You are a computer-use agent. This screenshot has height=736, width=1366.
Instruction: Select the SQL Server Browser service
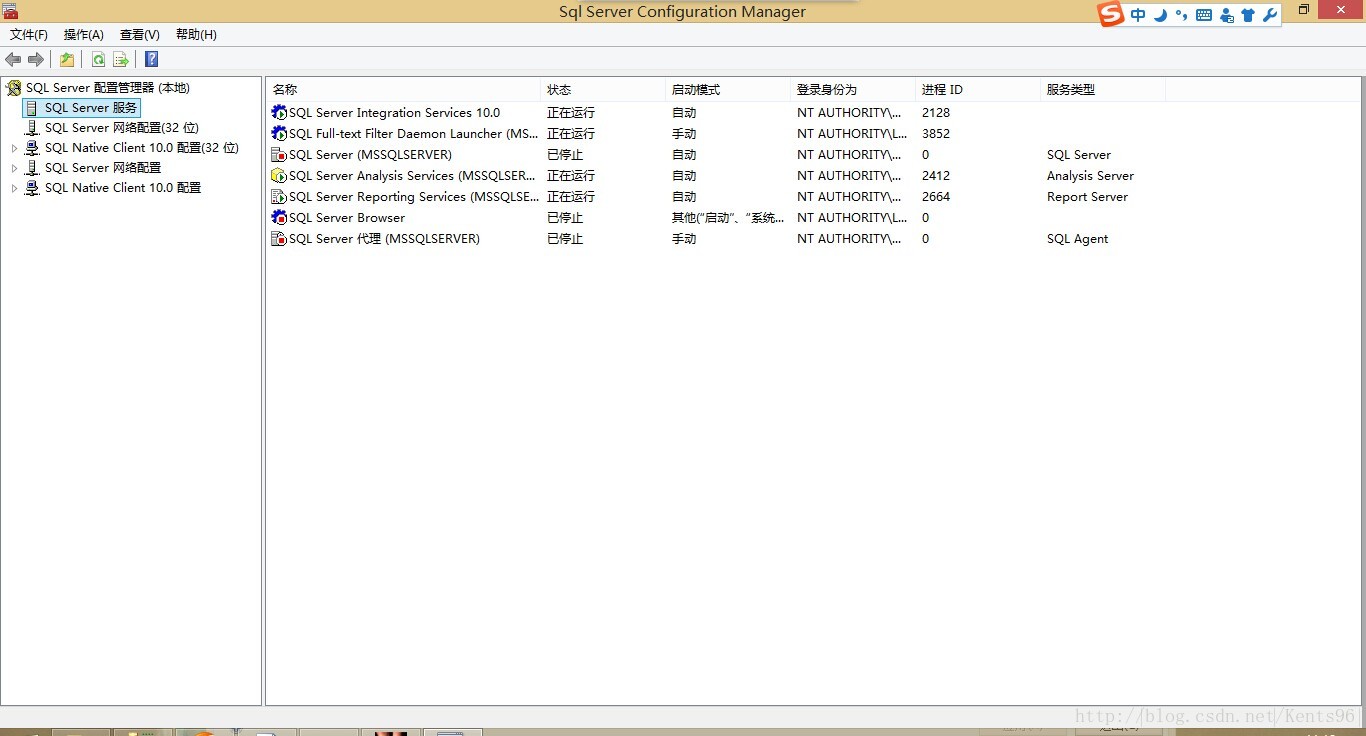(x=347, y=218)
